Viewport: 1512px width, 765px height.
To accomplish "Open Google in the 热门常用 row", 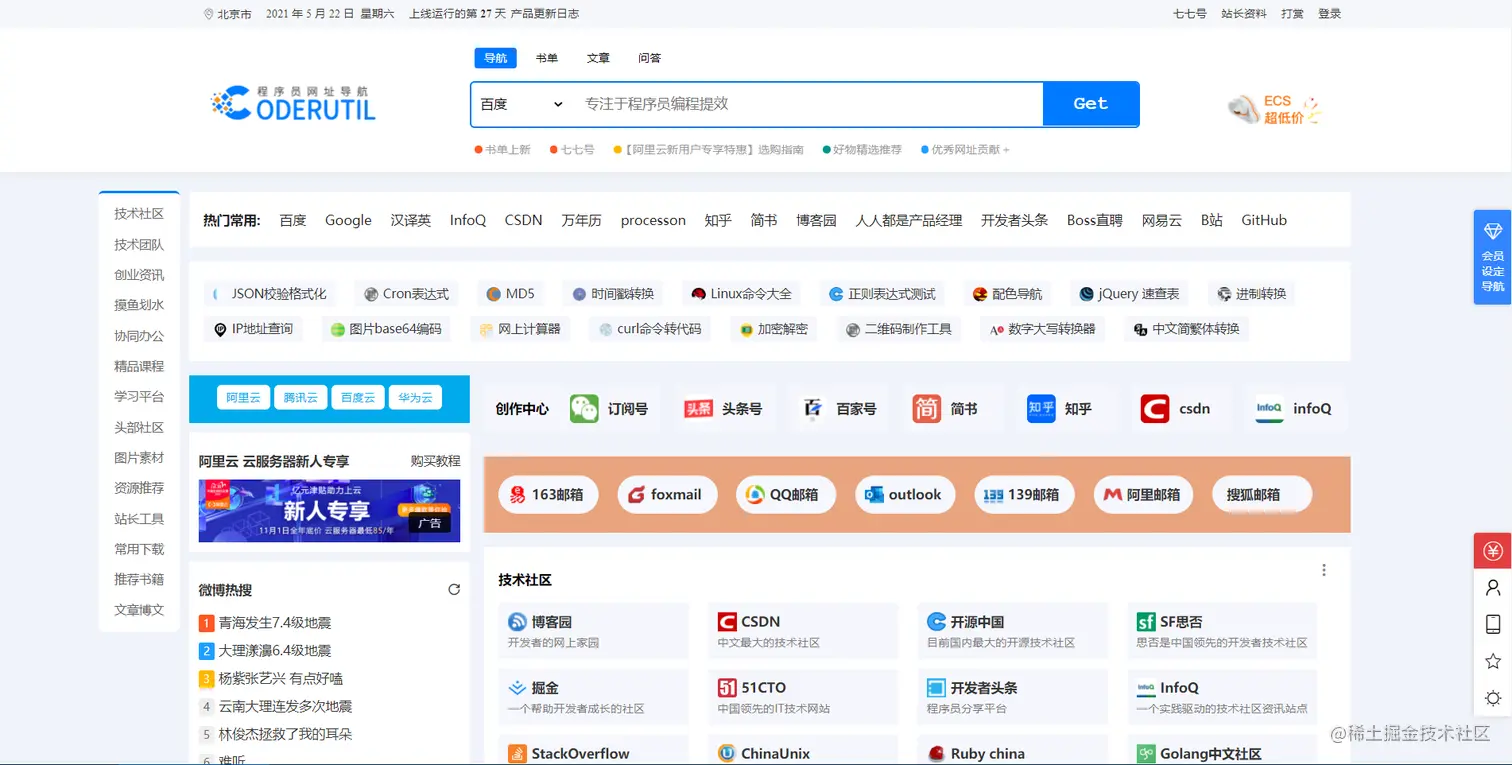I will click(348, 220).
